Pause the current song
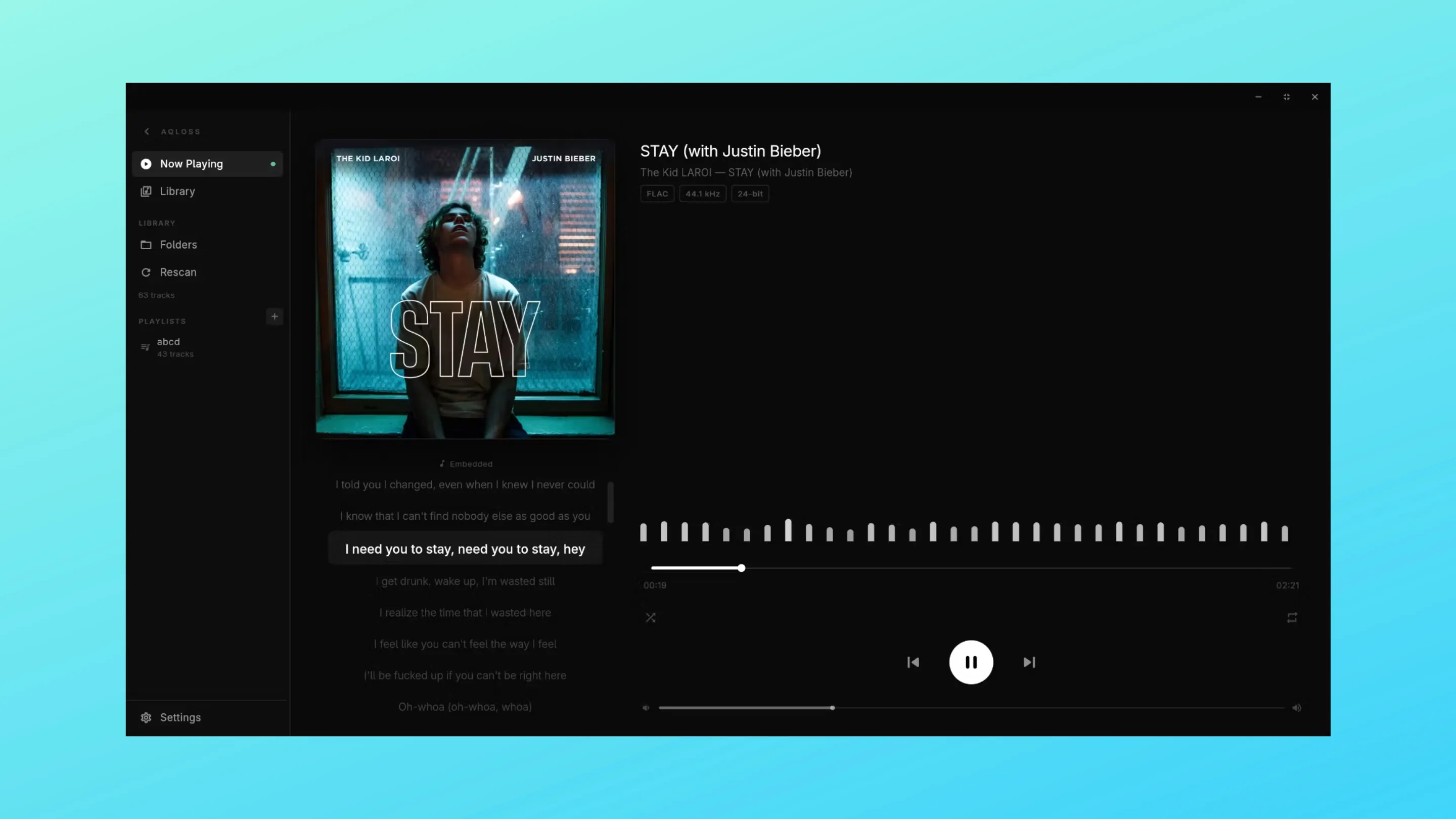Image resolution: width=1456 pixels, height=819 pixels. [x=971, y=662]
